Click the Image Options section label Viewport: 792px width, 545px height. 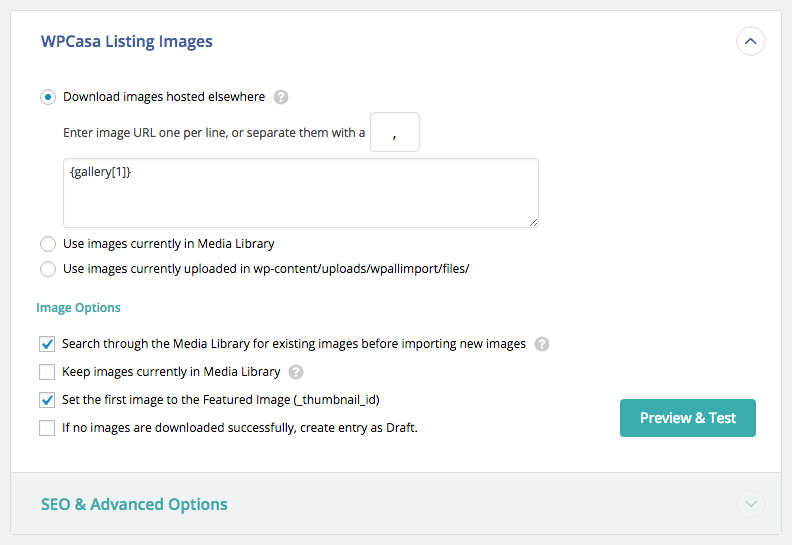78,308
